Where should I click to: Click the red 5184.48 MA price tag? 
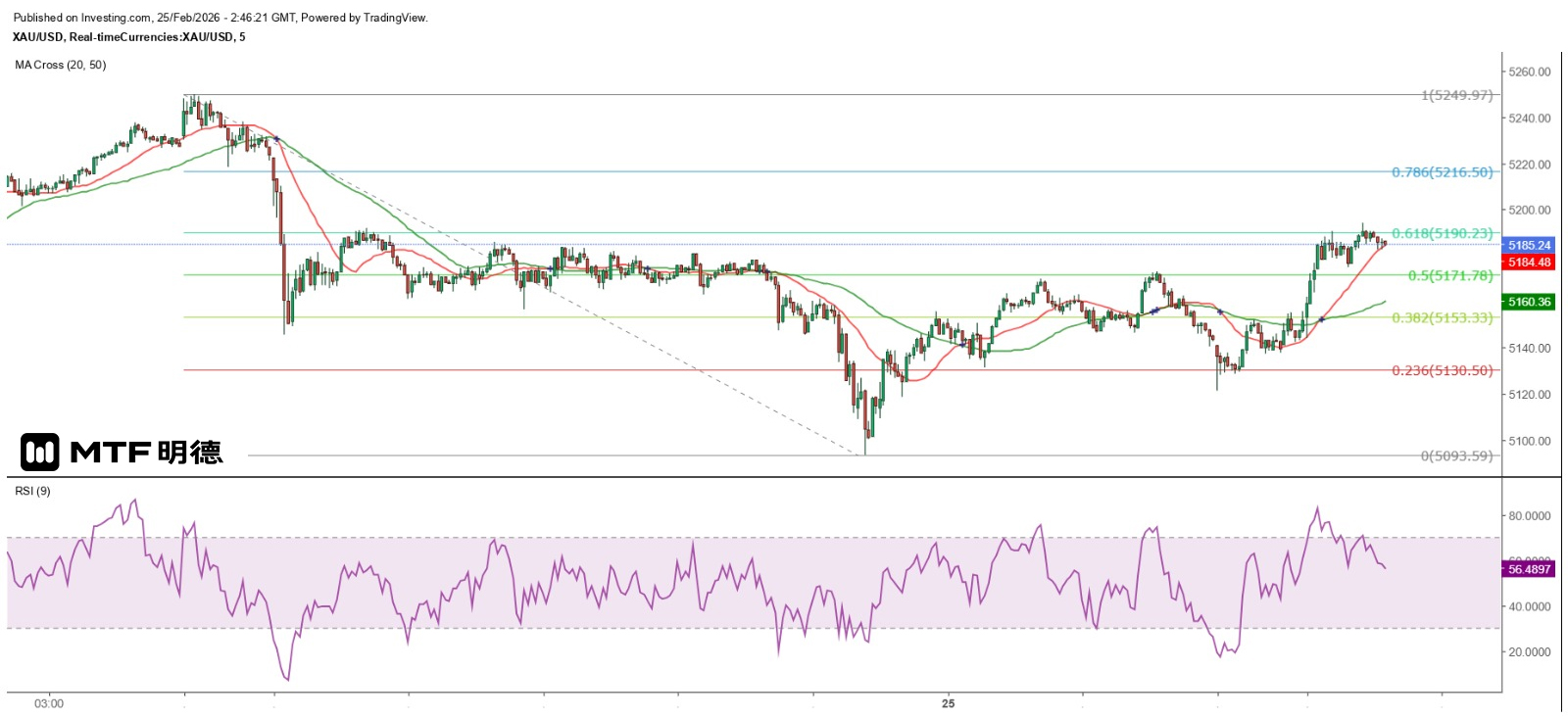[1529, 263]
